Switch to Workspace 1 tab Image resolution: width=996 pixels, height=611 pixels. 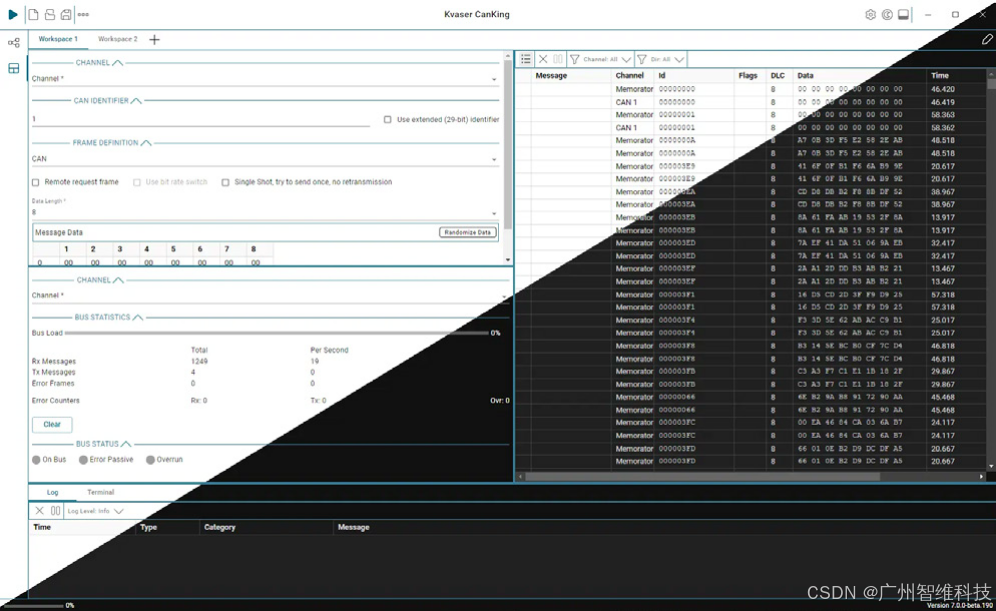(x=58, y=39)
